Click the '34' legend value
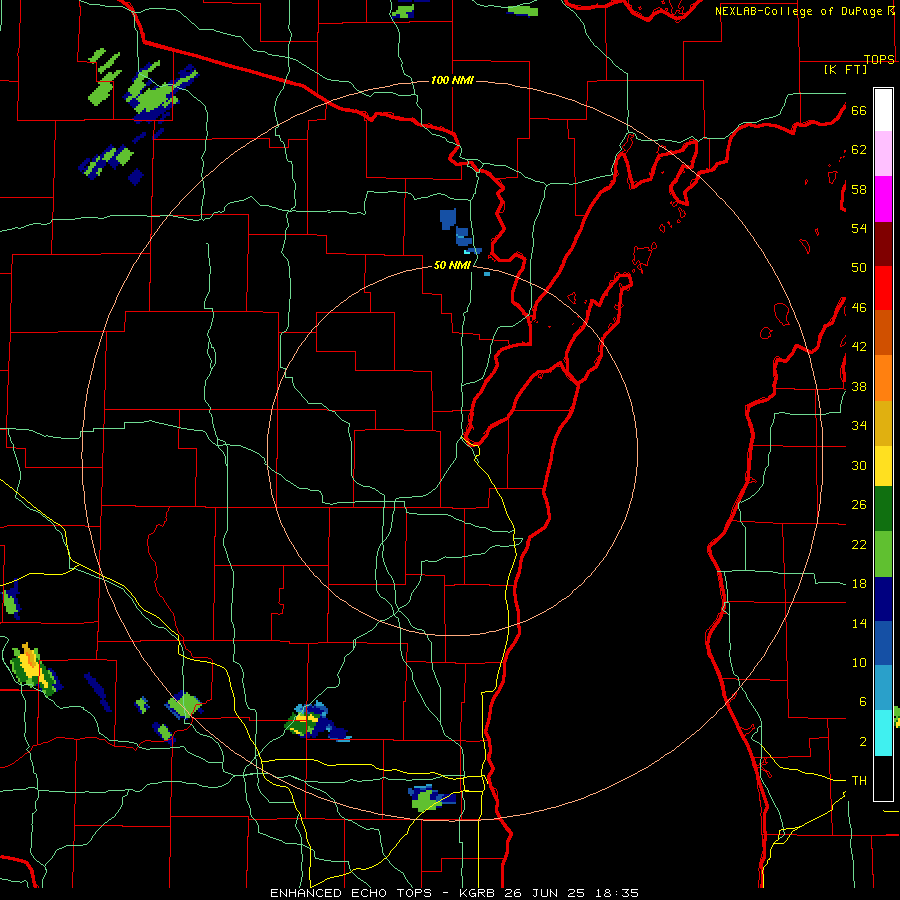 [x=859, y=426]
